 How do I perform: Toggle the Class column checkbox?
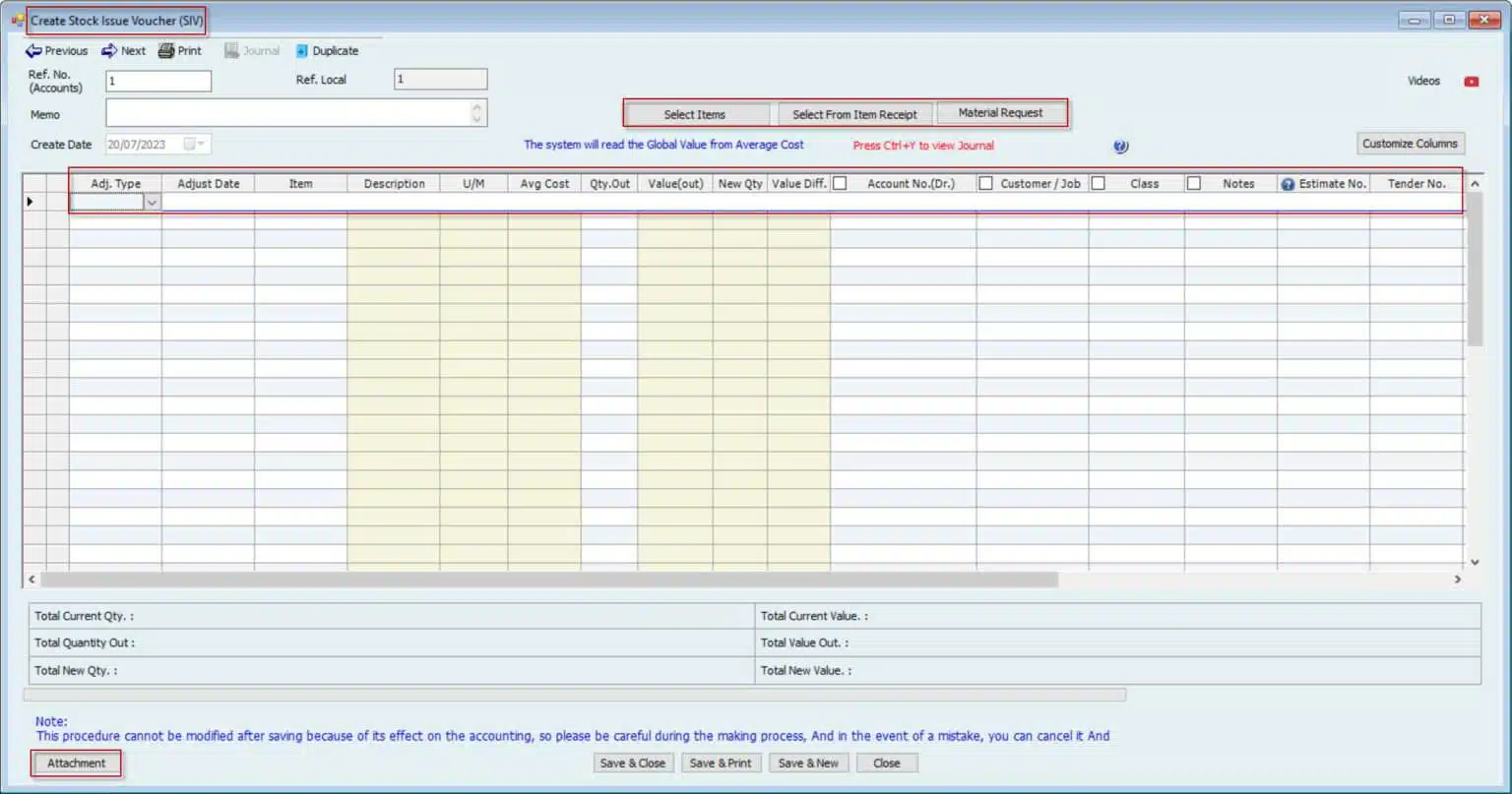tap(1098, 183)
